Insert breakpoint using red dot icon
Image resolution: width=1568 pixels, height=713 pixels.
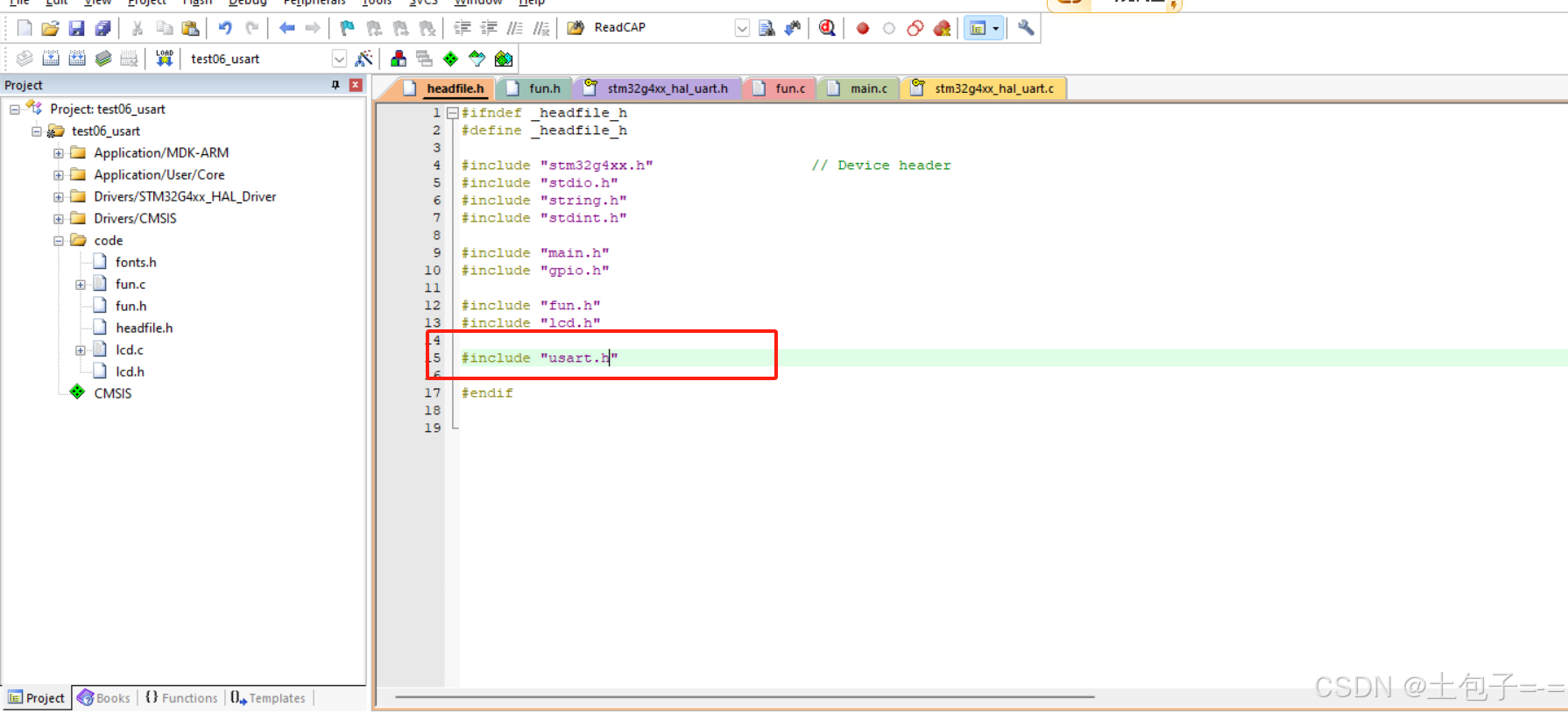coord(863,28)
